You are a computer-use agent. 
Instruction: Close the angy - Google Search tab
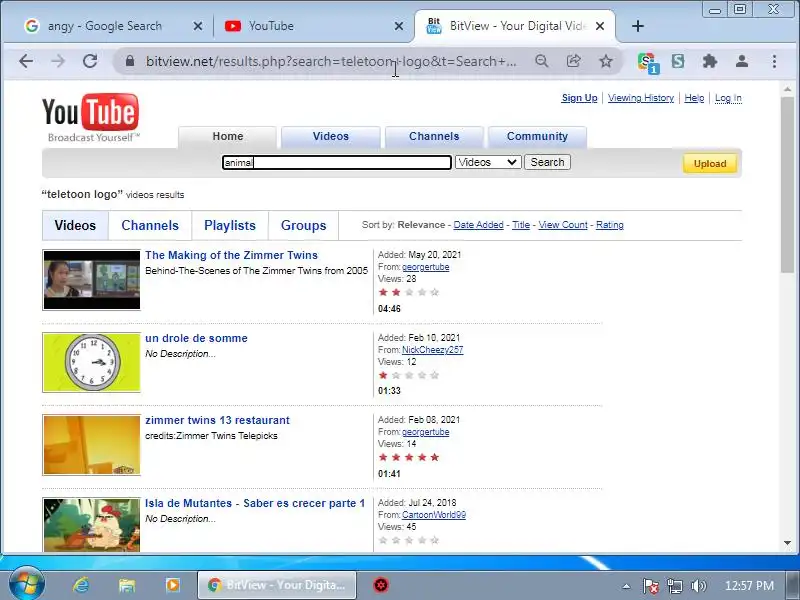pyautogui.click(x=197, y=26)
